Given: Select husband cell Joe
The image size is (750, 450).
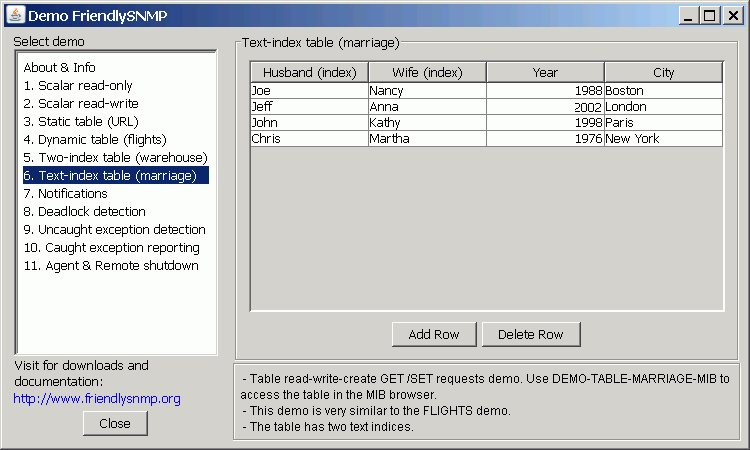Looking at the screenshot, I should point(309,90).
